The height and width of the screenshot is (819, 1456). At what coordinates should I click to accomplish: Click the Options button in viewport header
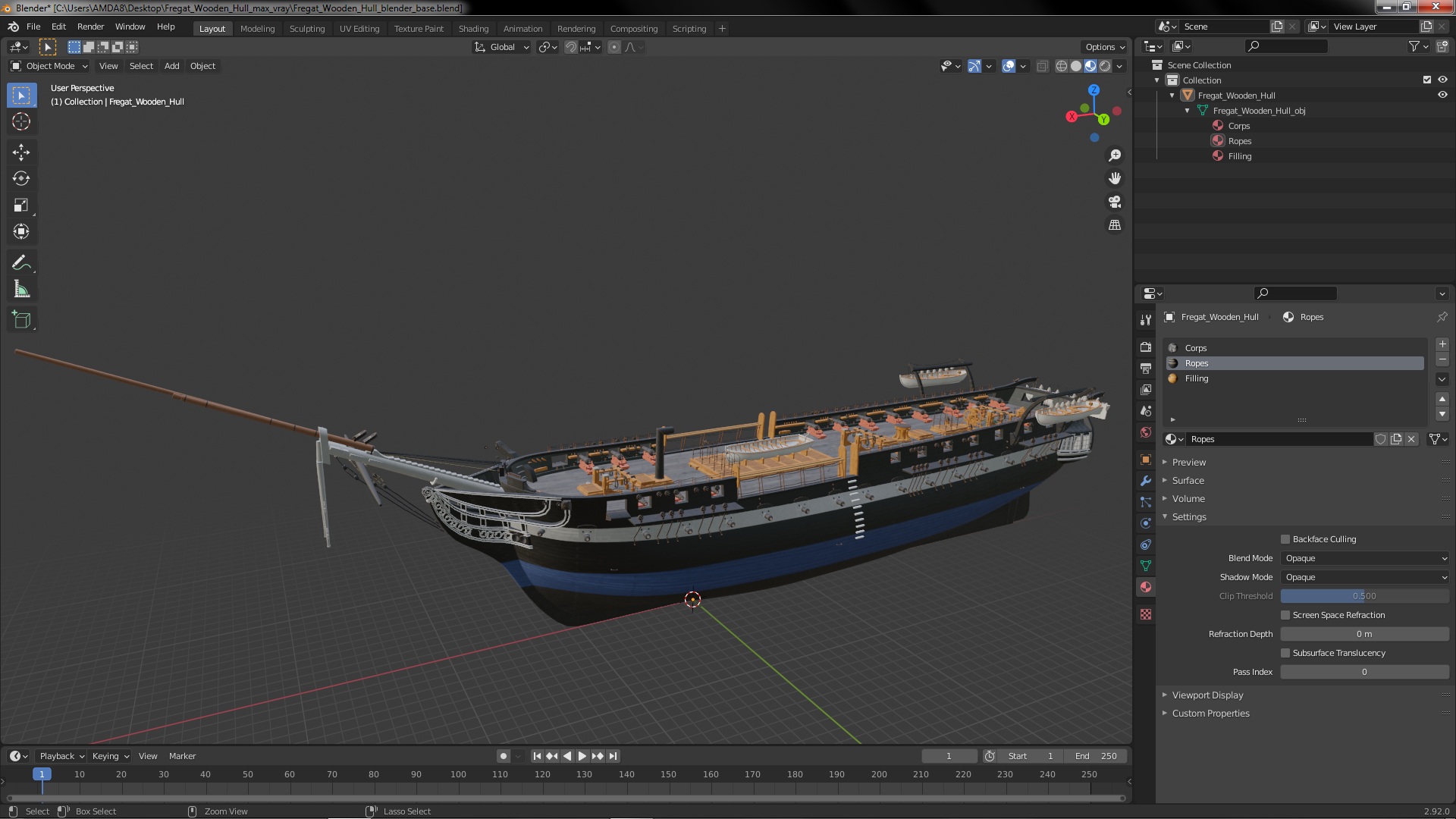coord(1104,47)
